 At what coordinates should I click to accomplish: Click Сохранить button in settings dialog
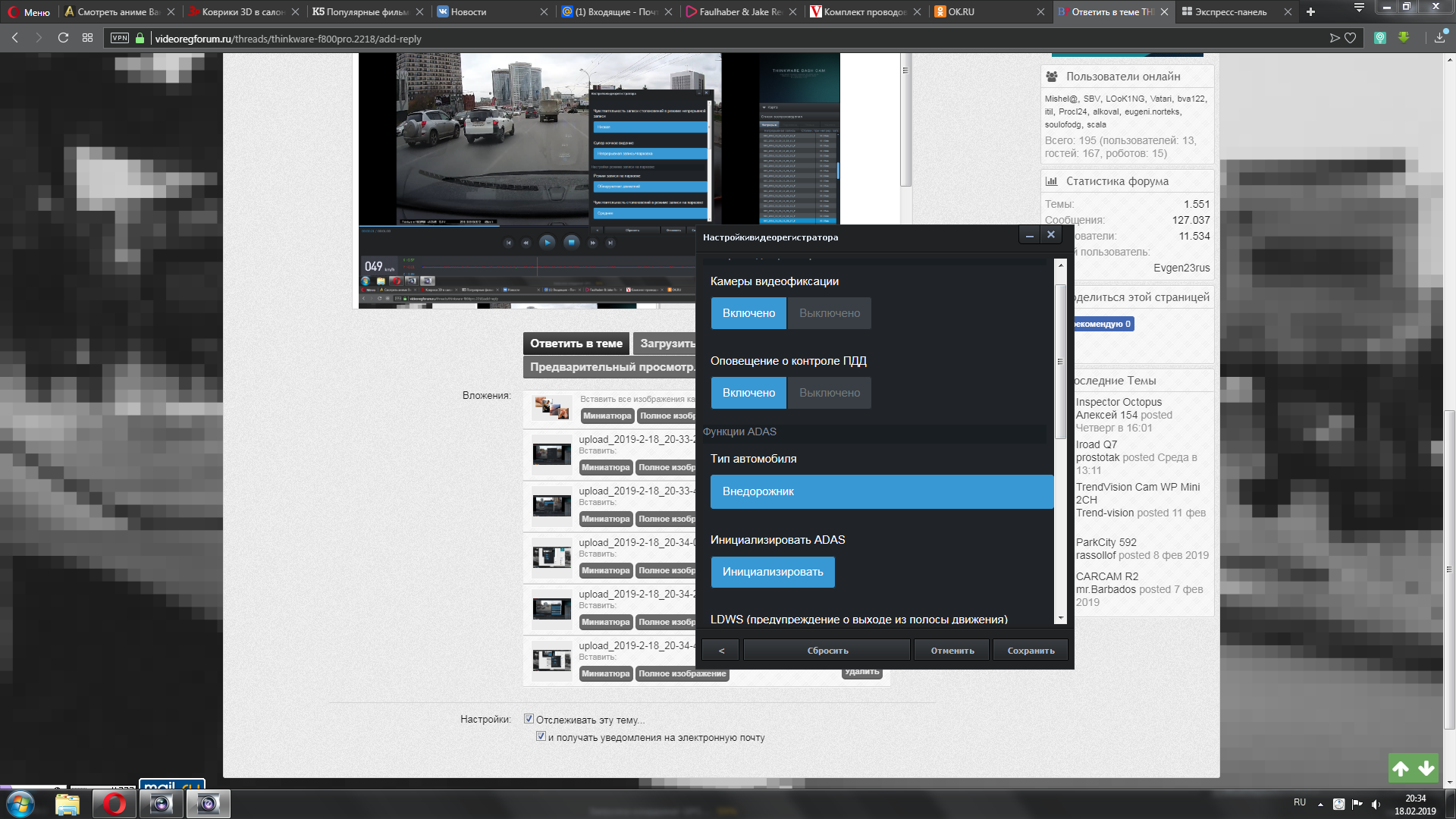(1030, 651)
